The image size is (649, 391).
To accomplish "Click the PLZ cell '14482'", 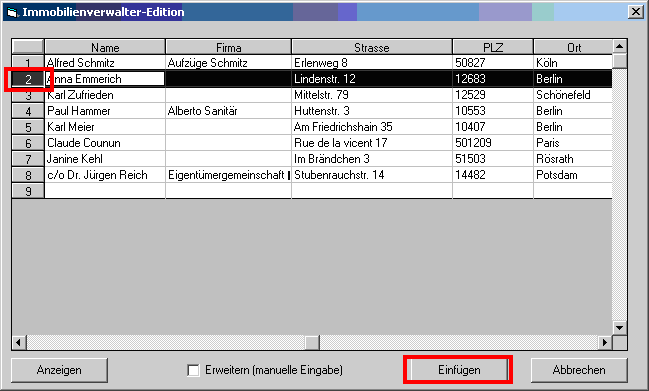I will coord(493,175).
